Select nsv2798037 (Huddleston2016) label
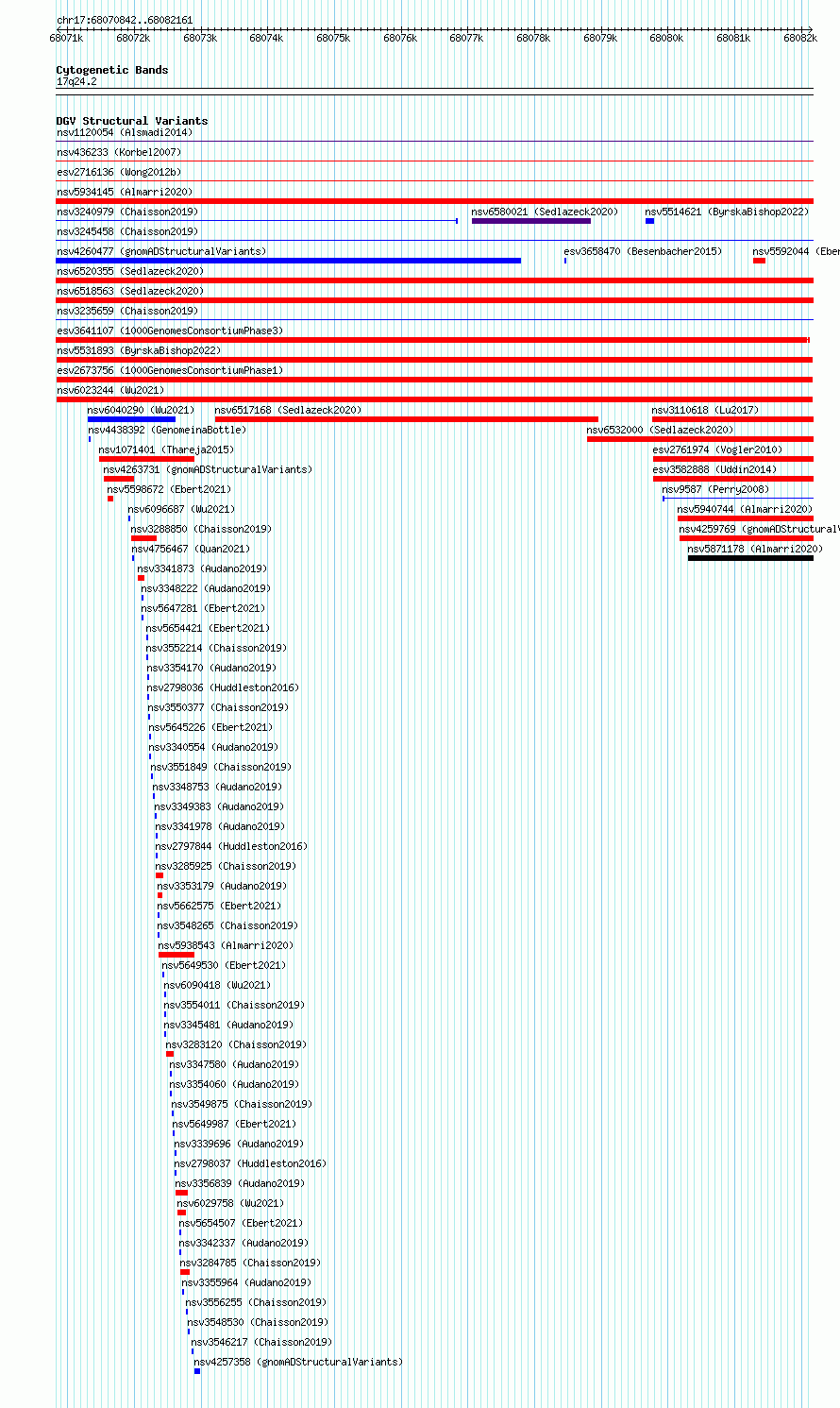The width and height of the screenshot is (840, 1408). click(251, 1163)
